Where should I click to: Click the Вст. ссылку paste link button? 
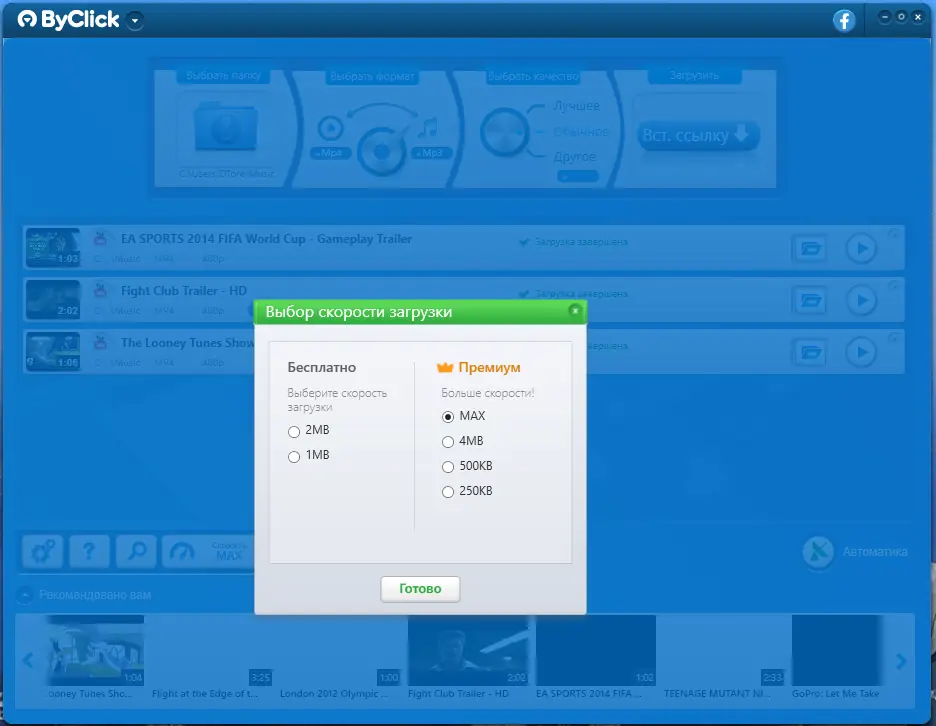click(x=697, y=136)
